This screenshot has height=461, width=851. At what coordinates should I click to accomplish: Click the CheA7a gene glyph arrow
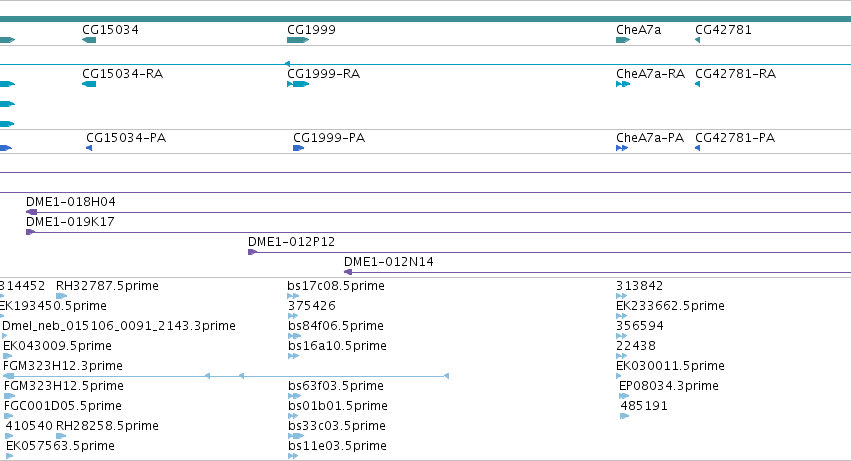point(623,40)
